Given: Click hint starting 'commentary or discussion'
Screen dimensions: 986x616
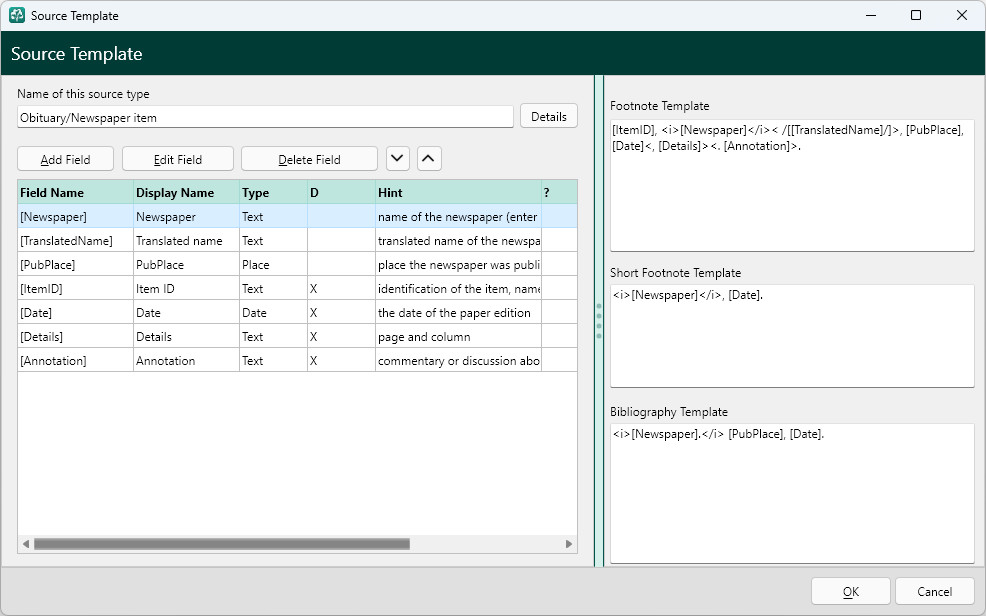Looking at the screenshot, I should [x=458, y=360].
